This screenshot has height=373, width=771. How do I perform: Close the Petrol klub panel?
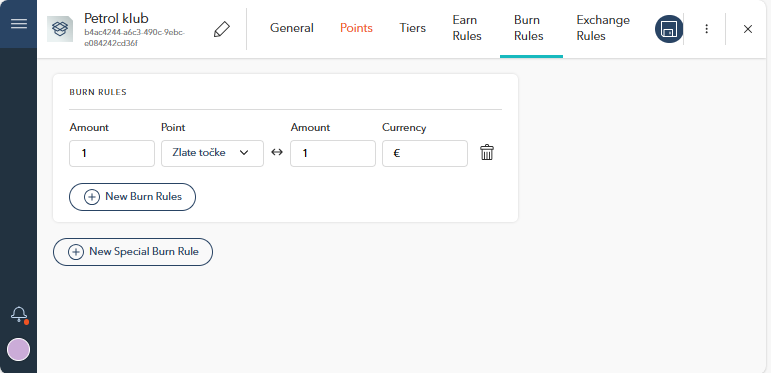pos(748,29)
